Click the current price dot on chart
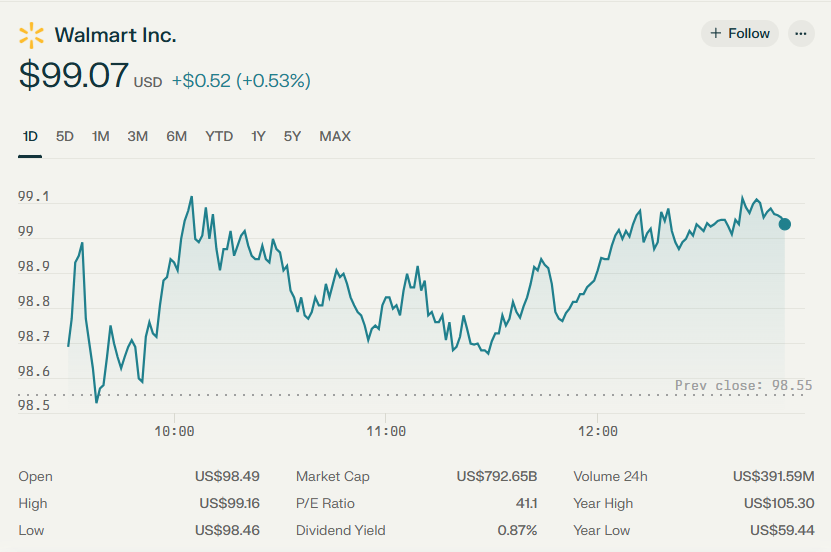The image size is (831, 552). click(x=785, y=224)
